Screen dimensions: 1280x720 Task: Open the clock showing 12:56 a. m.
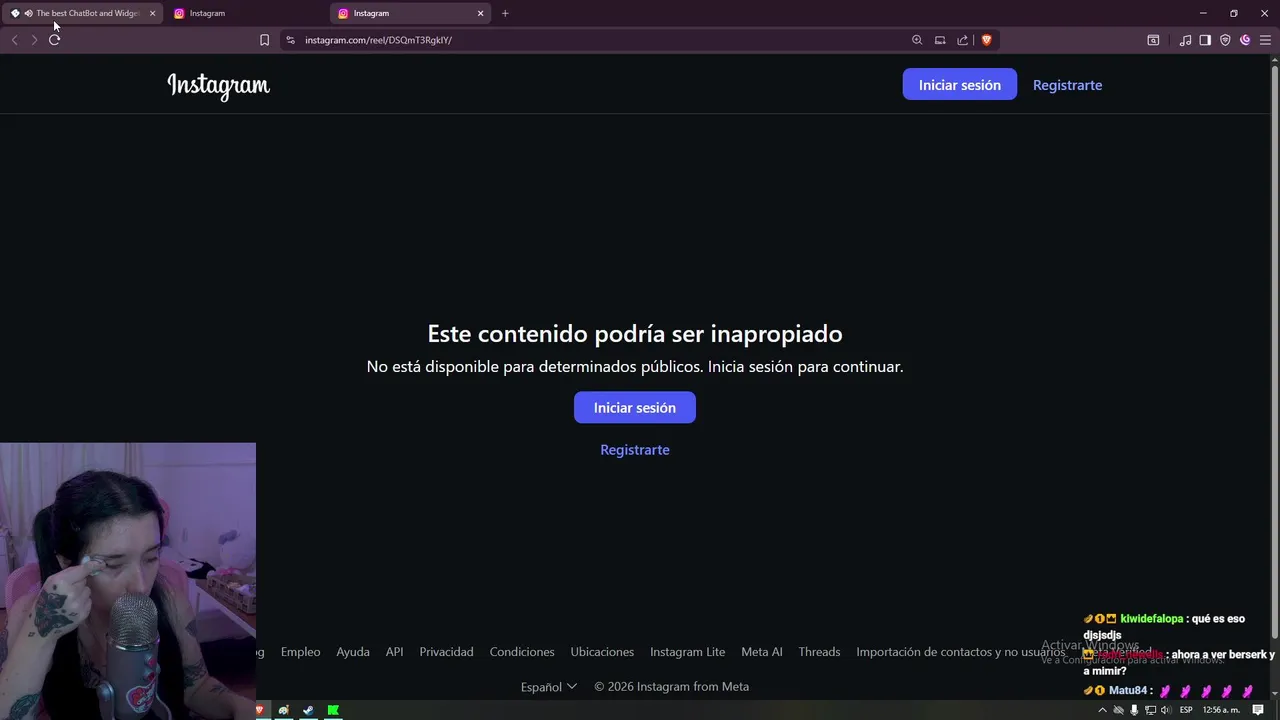(1220, 710)
